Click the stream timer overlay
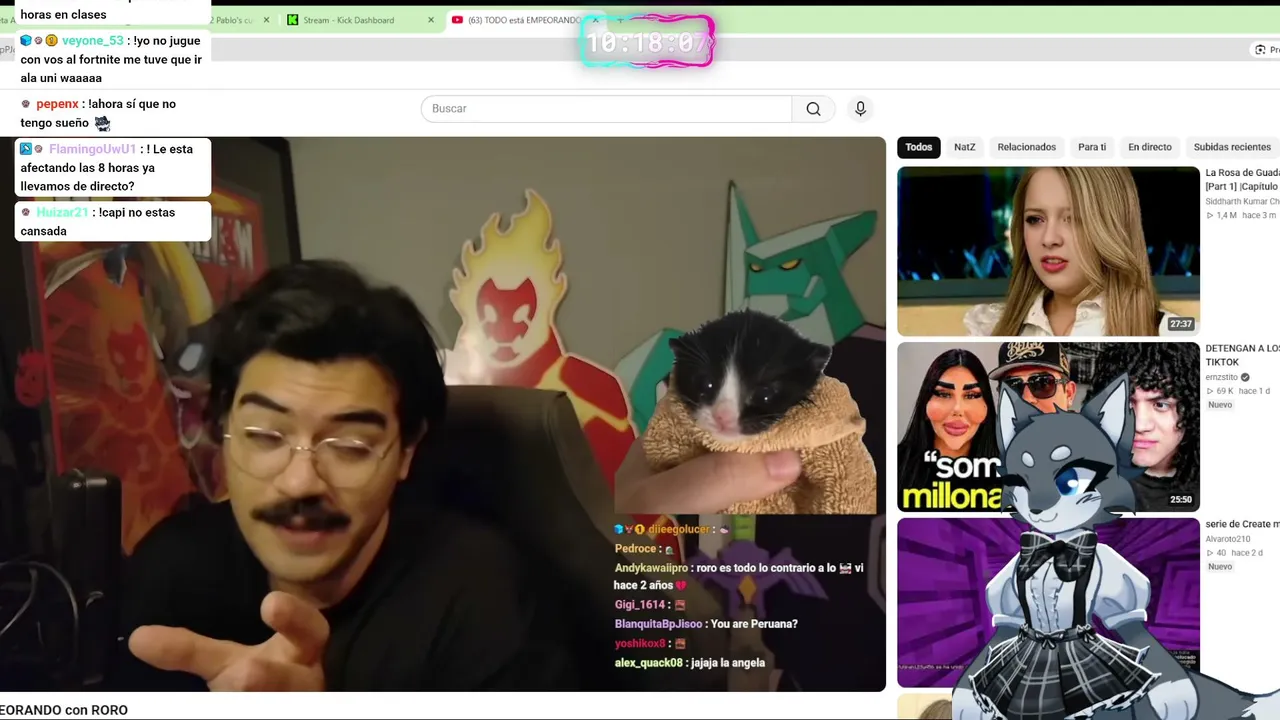 tap(647, 42)
